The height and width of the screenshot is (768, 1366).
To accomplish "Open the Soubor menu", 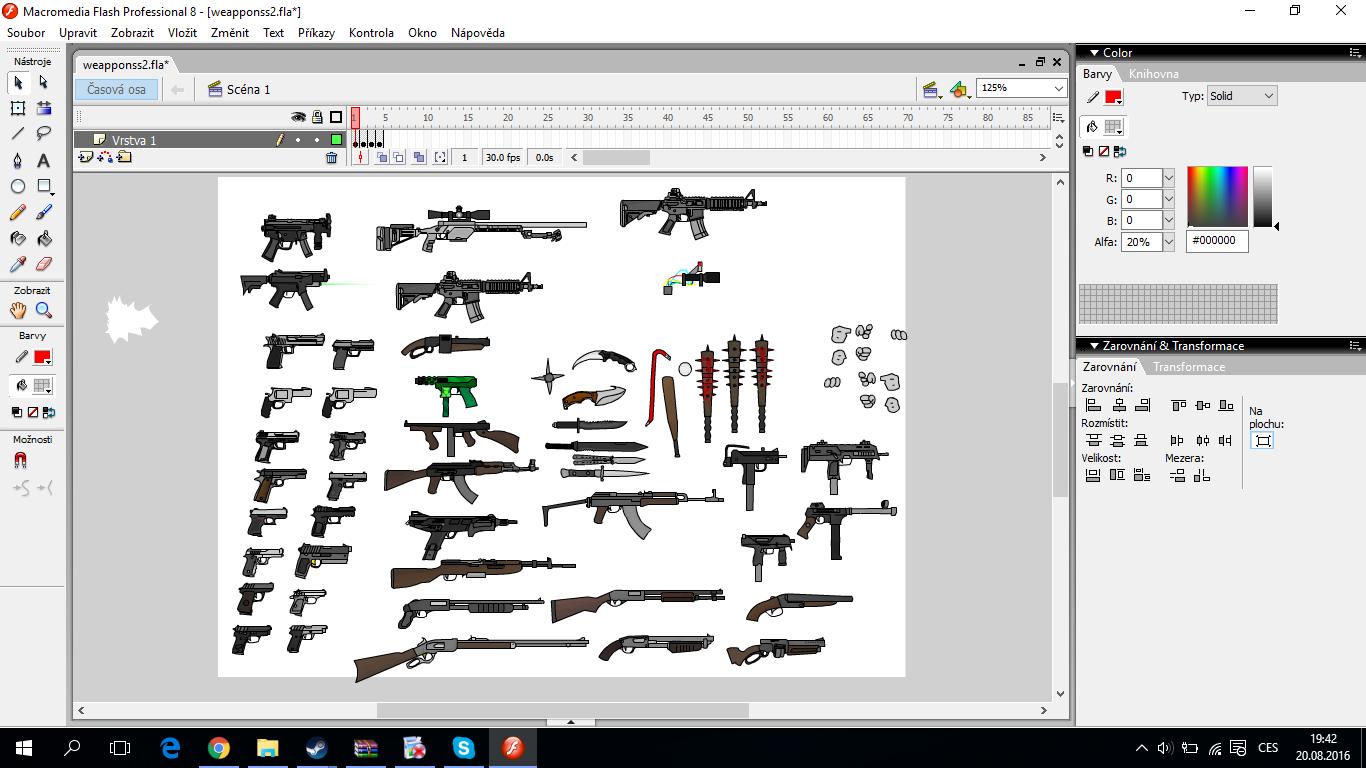I will (26, 33).
